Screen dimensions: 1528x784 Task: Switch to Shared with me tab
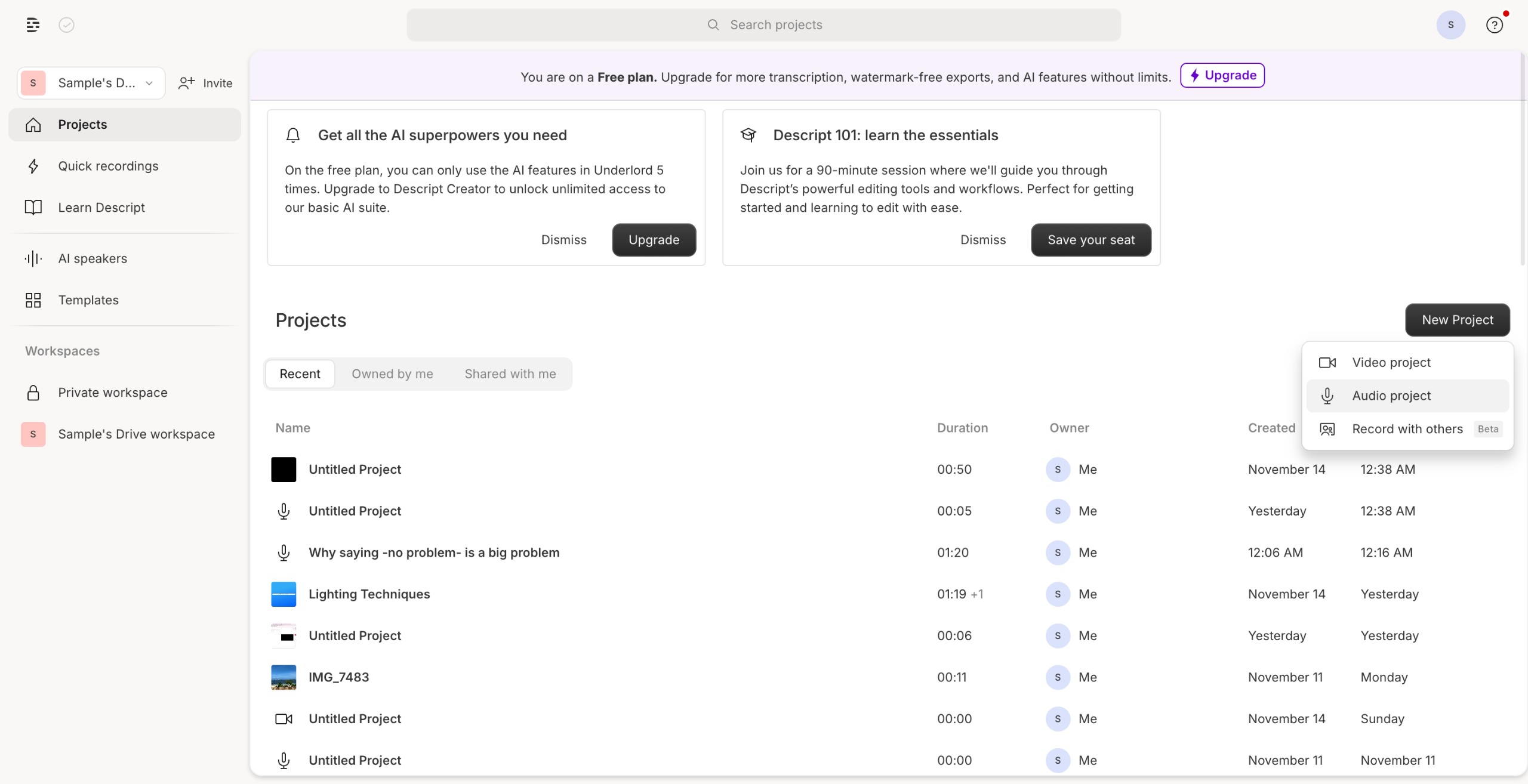pyautogui.click(x=510, y=374)
